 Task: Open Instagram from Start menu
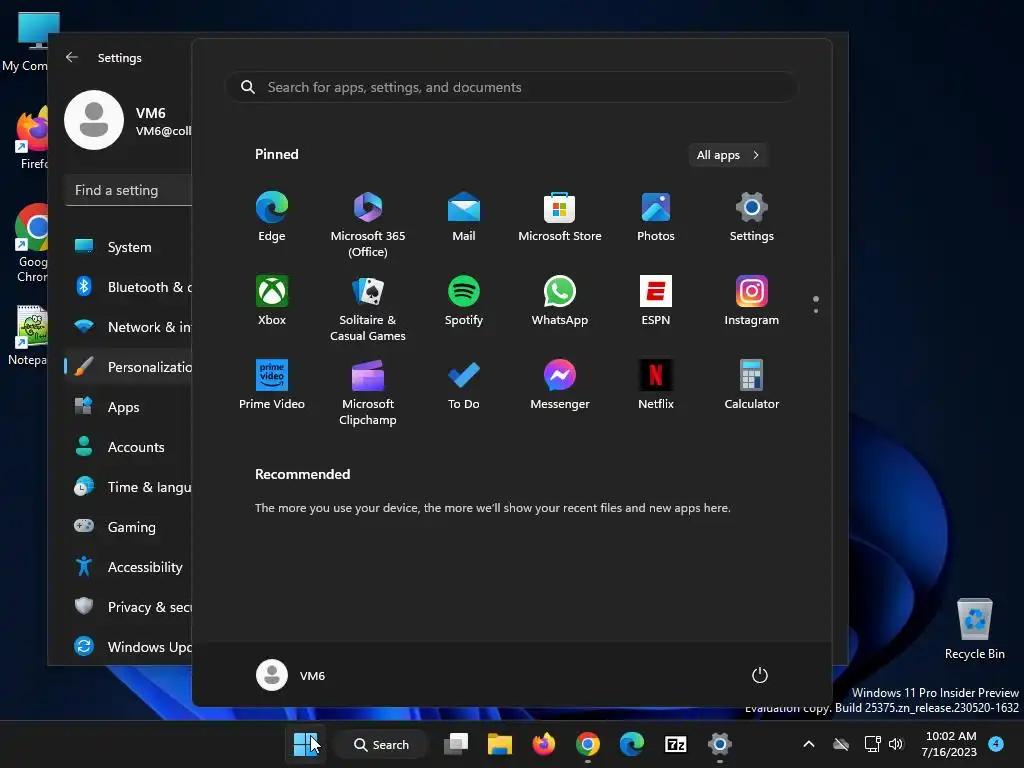pyautogui.click(x=752, y=300)
